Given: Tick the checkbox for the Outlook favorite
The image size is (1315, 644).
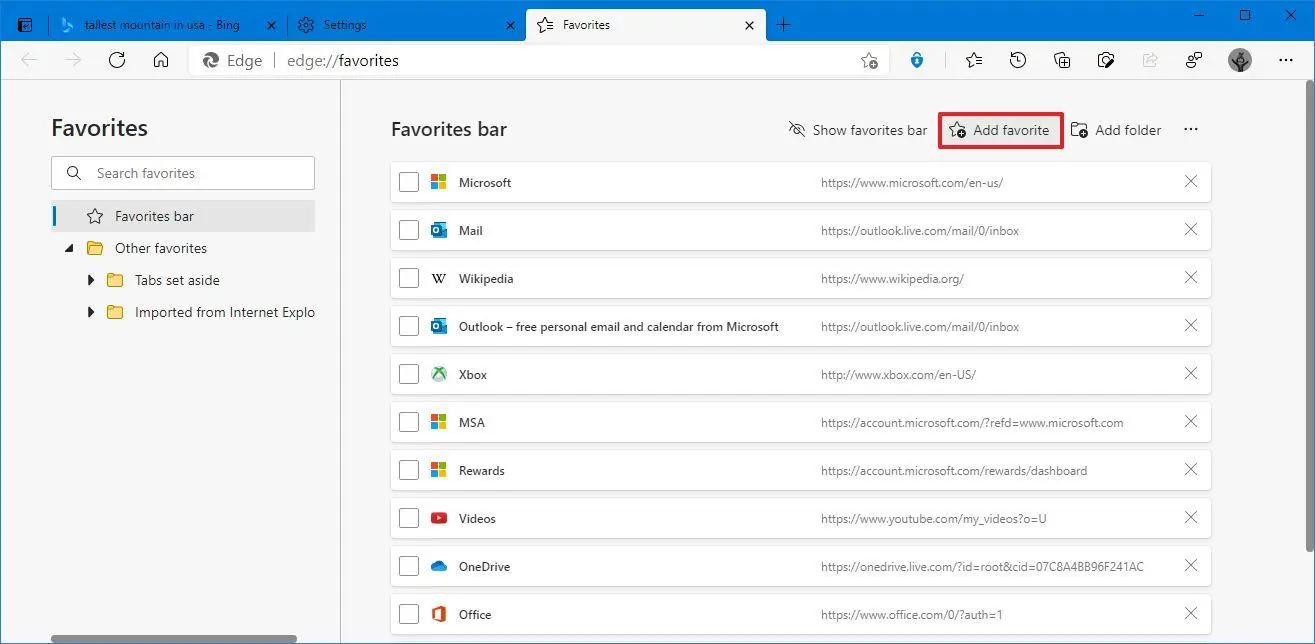Looking at the screenshot, I should [x=408, y=326].
